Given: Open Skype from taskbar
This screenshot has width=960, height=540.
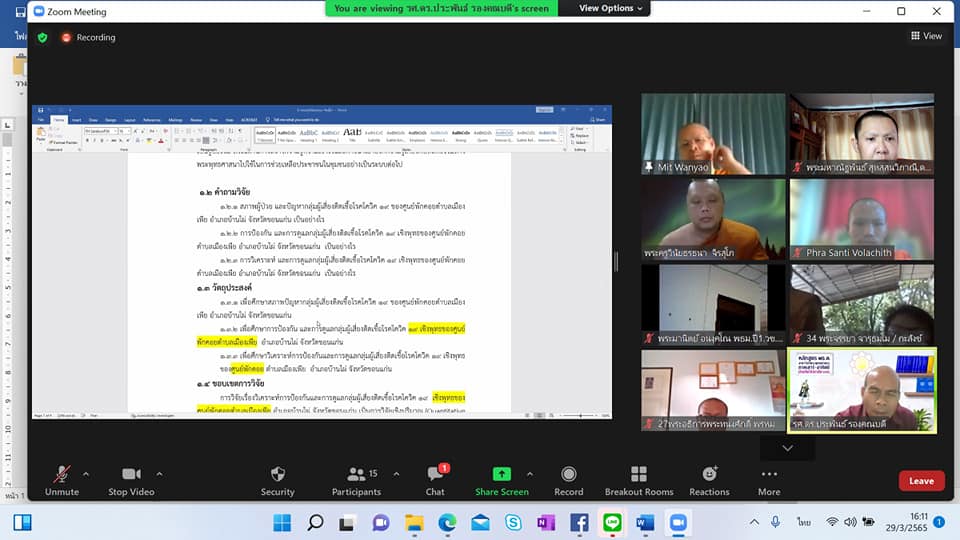Looking at the screenshot, I should [513, 523].
